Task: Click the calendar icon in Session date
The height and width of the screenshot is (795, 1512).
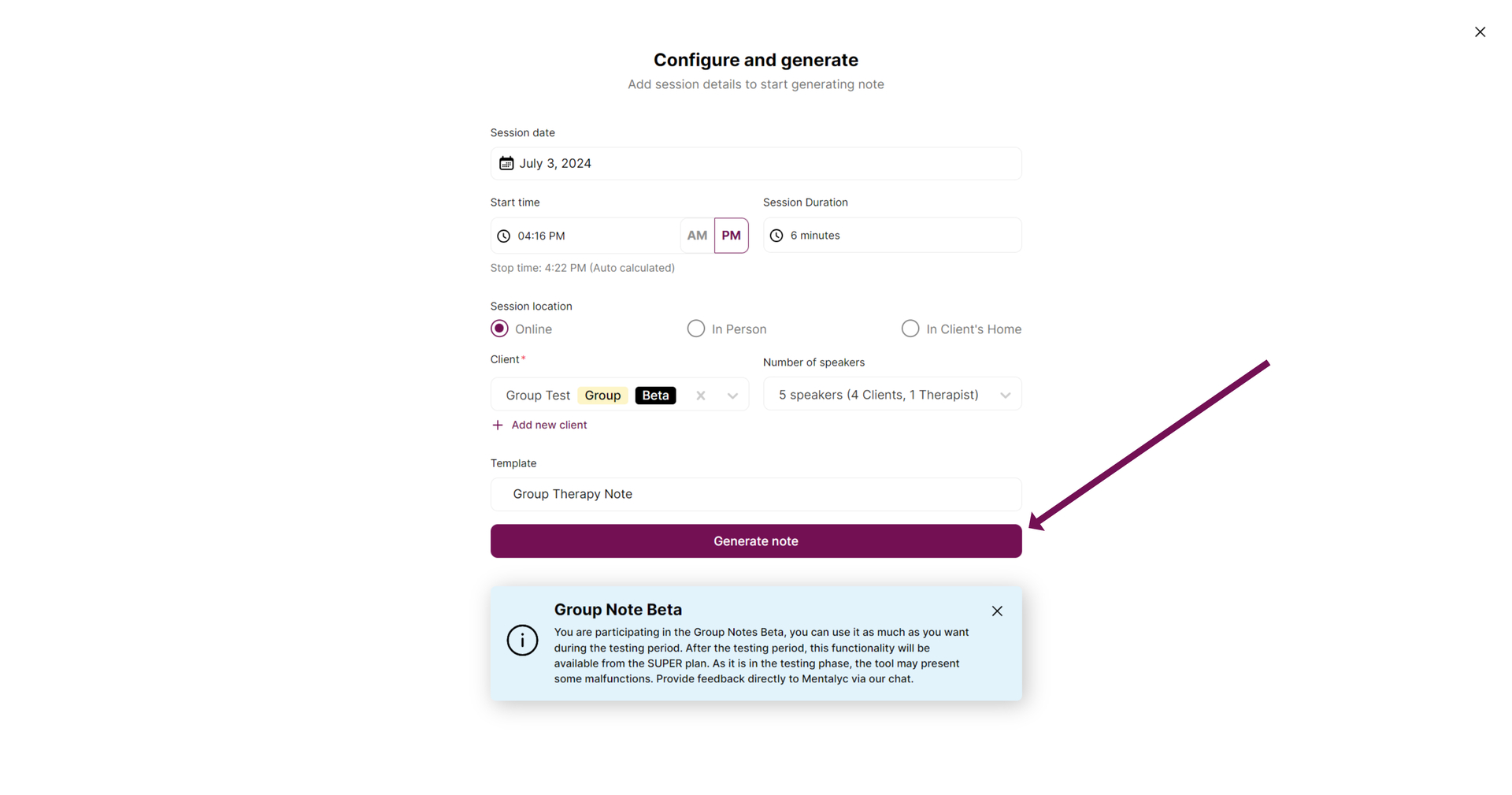Action: pyautogui.click(x=506, y=163)
